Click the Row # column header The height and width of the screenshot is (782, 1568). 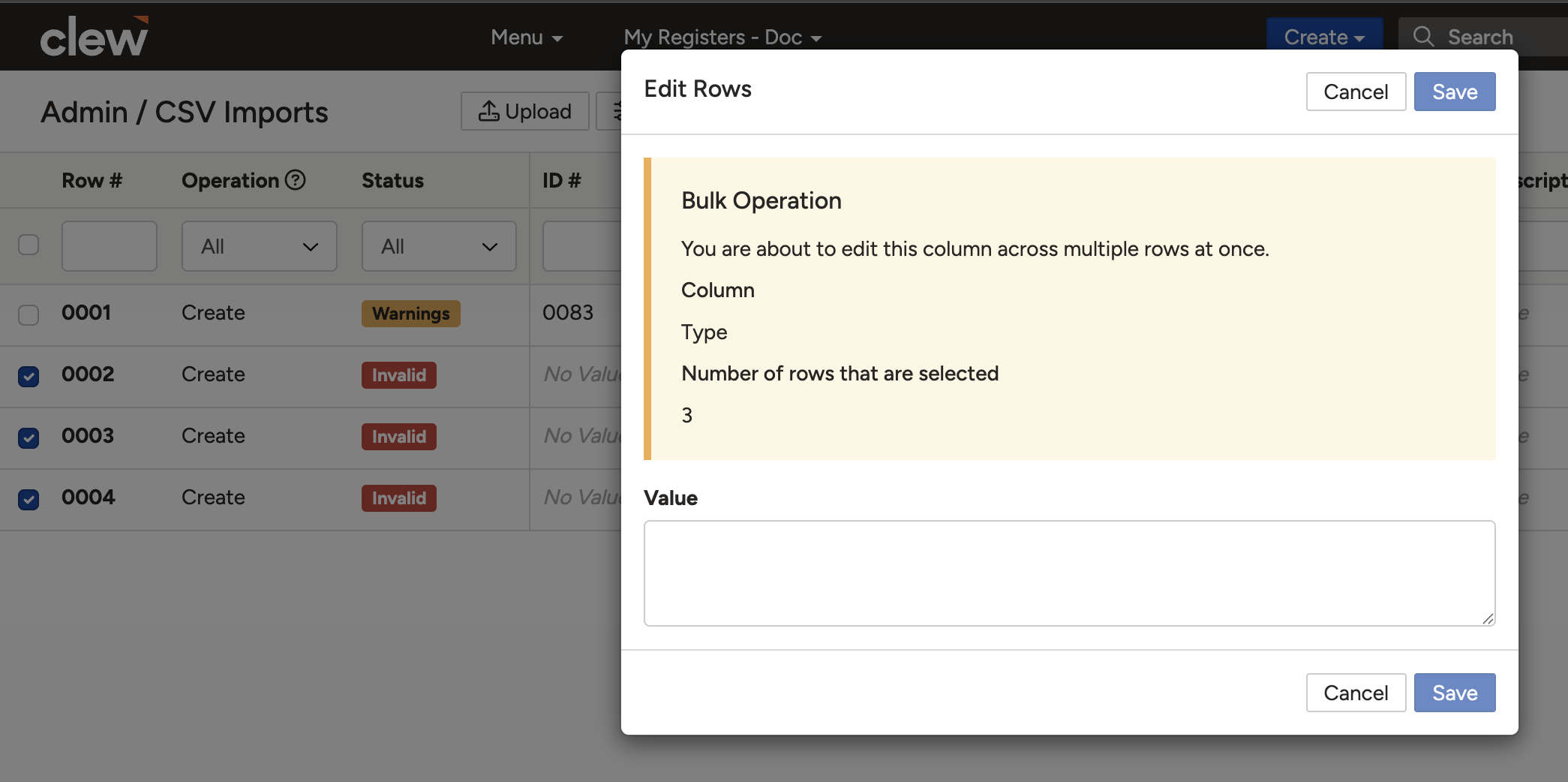click(92, 181)
